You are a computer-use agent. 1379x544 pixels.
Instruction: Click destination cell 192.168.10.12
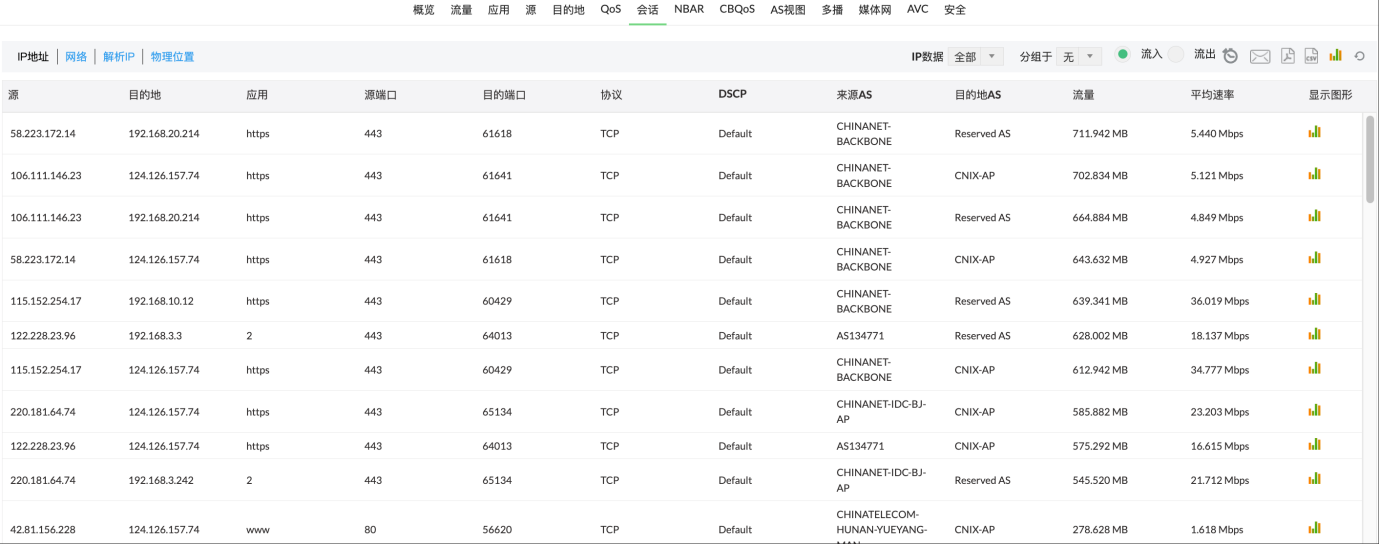(161, 301)
